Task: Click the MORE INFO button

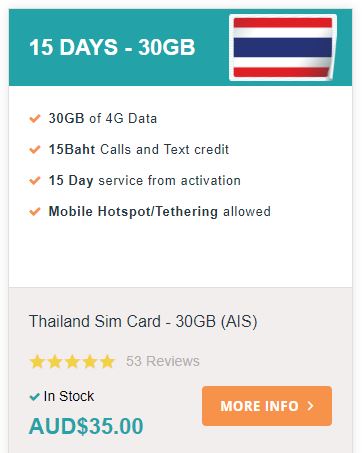Action: pos(267,406)
